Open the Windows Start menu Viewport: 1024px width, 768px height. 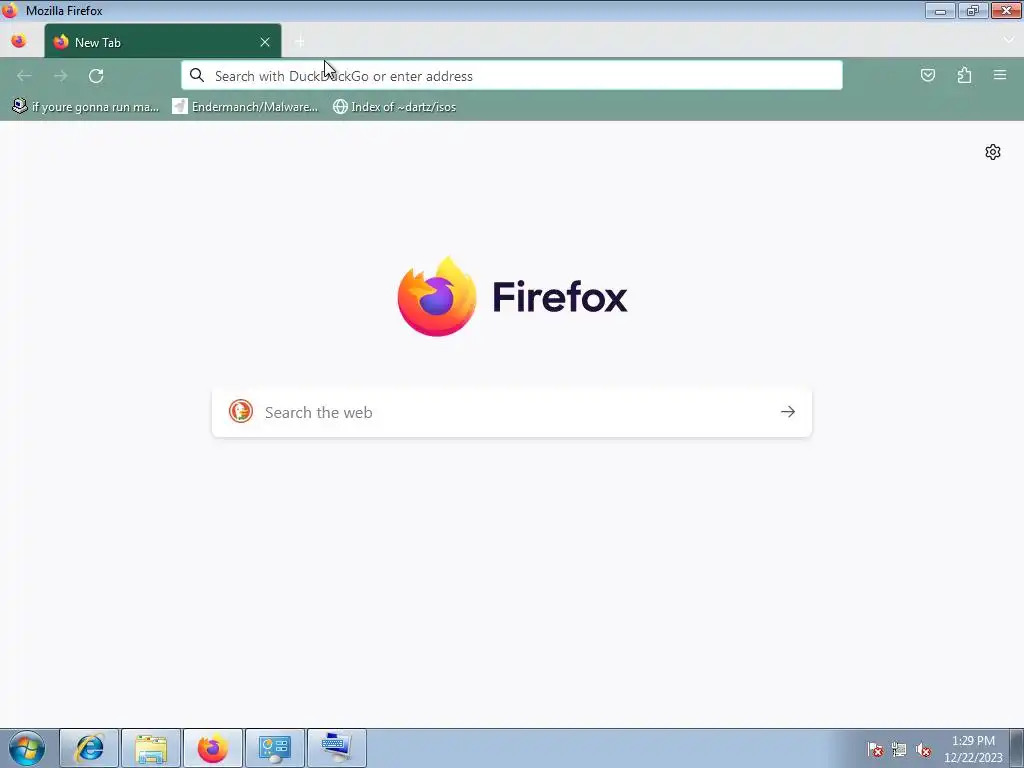(27, 748)
